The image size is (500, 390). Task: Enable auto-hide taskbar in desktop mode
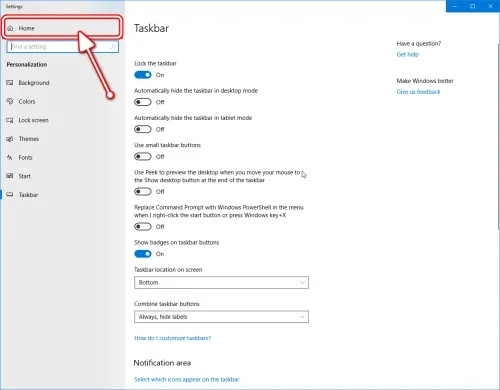pos(143,102)
